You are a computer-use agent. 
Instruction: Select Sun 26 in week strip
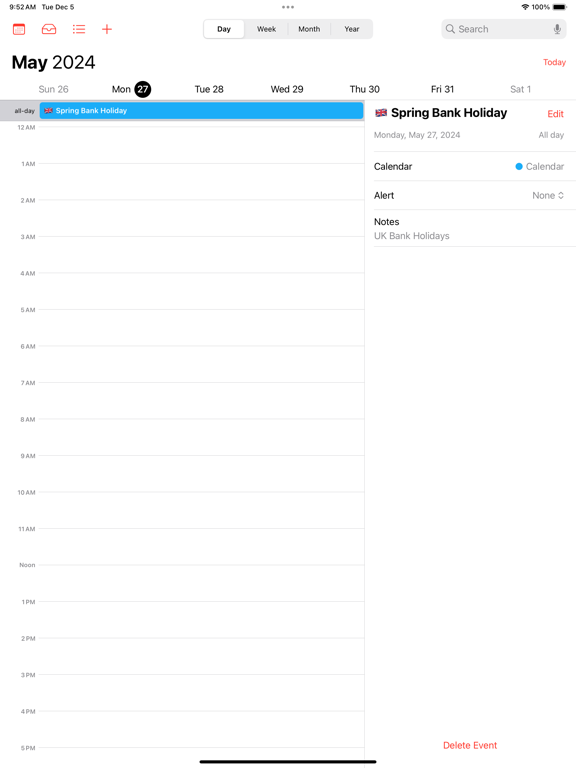tap(53, 89)
